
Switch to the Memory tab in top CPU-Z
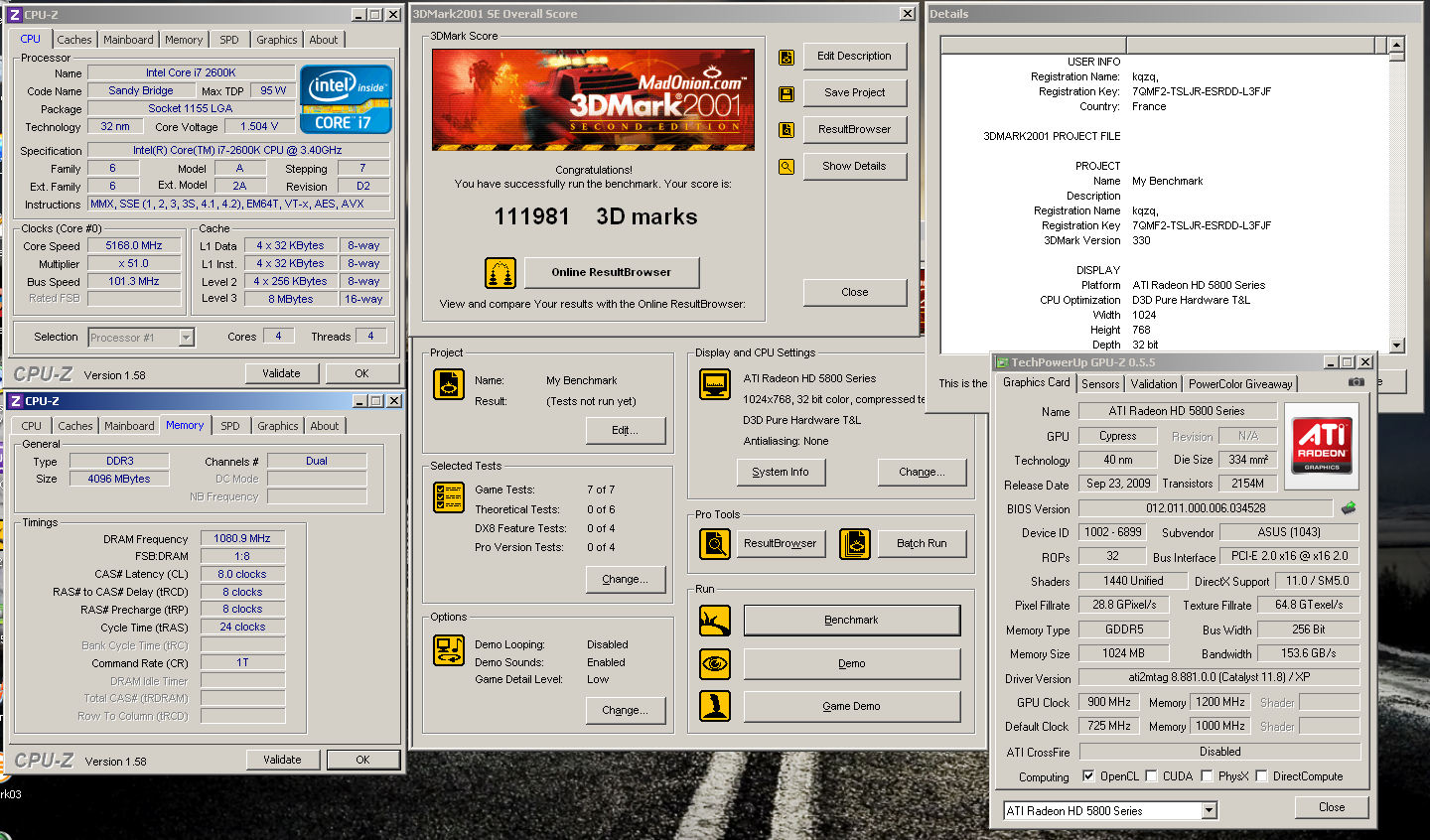click(x=184, y=40)
